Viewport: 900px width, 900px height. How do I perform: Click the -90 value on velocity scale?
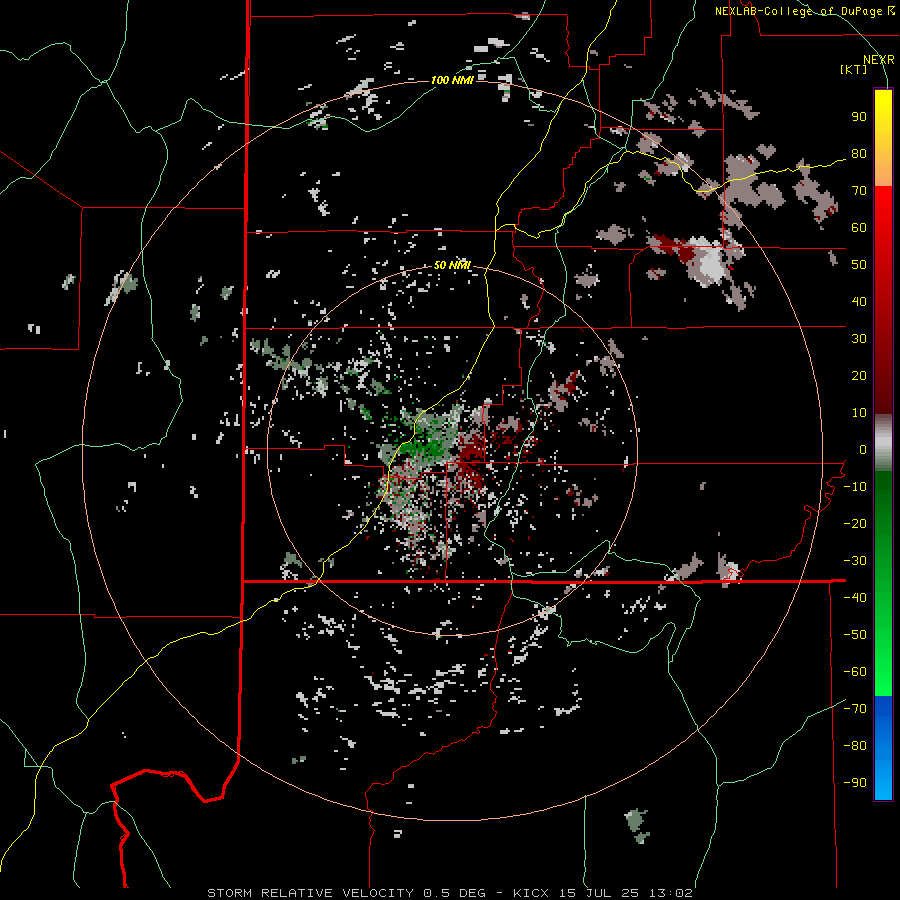coord(855,783)
